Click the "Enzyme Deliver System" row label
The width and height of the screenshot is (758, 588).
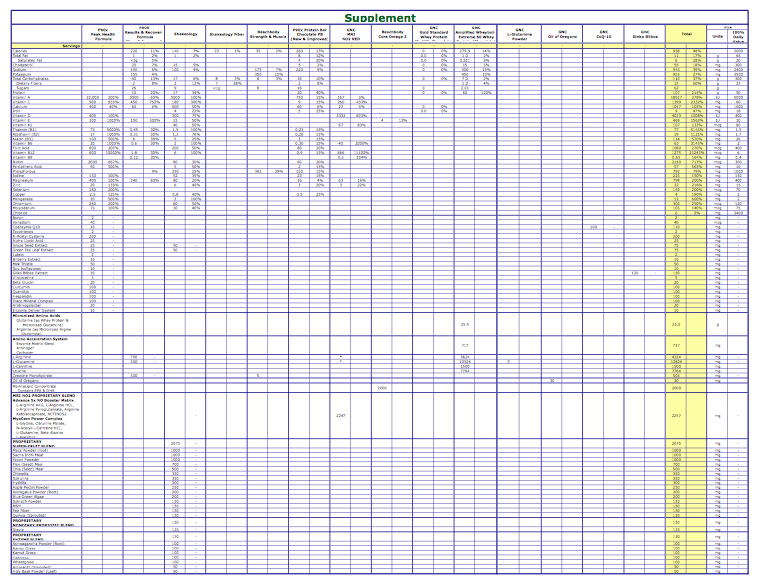click(33, 310)
